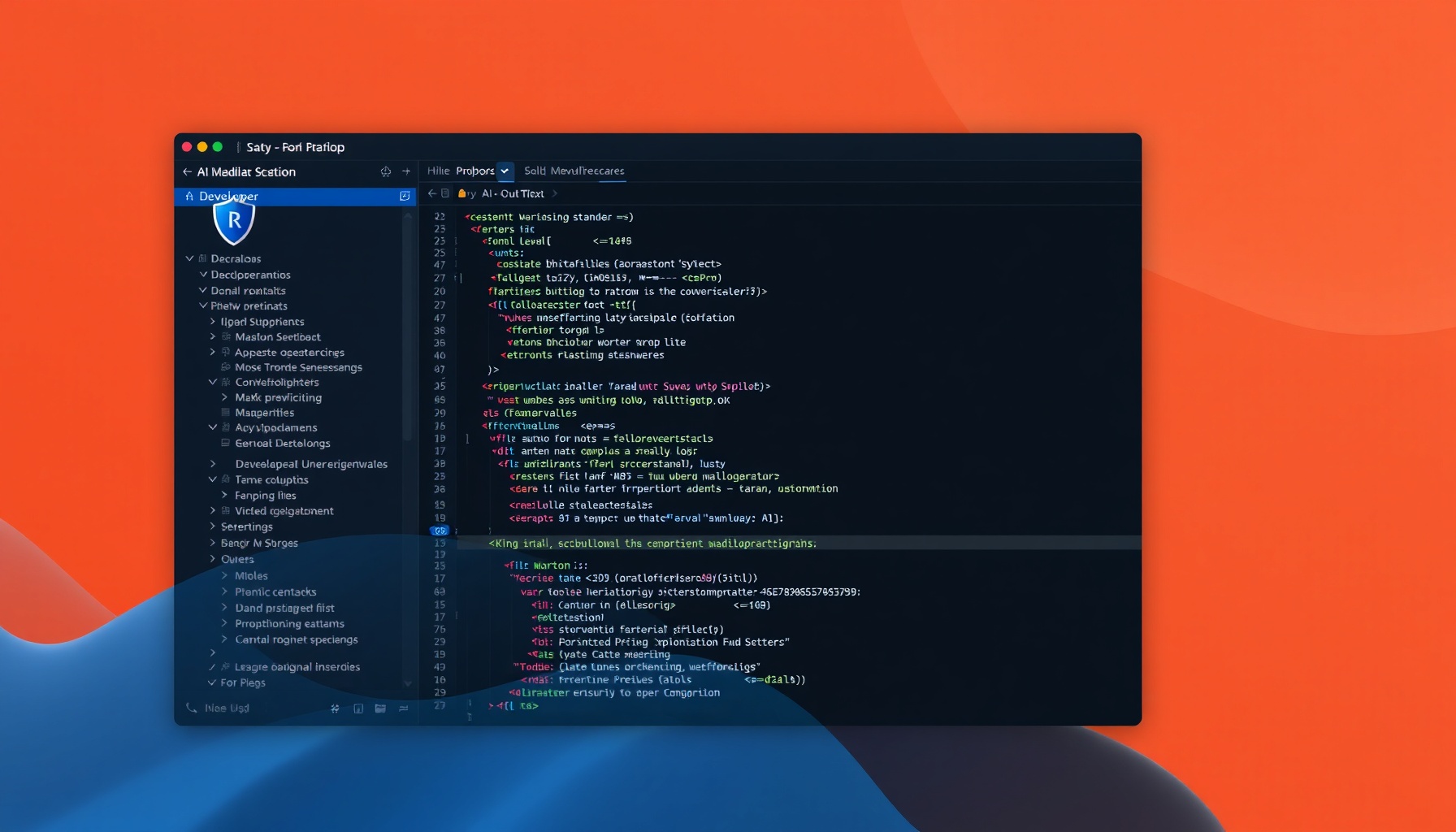Click the orange lock icon in the breadcrumb
1456x832 pixels.
point(462,193)
